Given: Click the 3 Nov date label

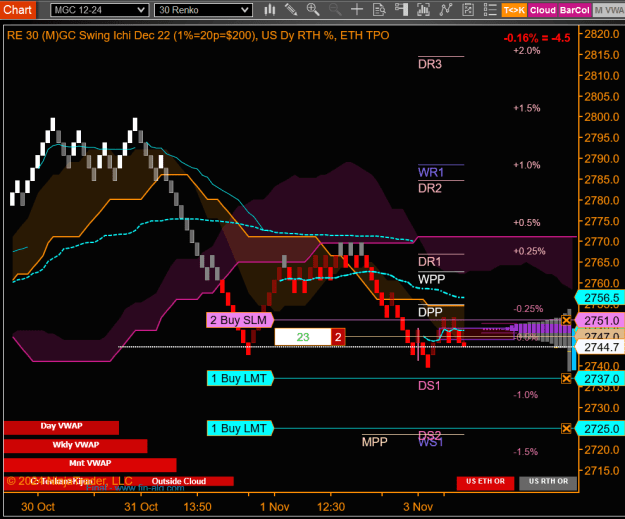Looking at the screenshot, I should [418, 507].
